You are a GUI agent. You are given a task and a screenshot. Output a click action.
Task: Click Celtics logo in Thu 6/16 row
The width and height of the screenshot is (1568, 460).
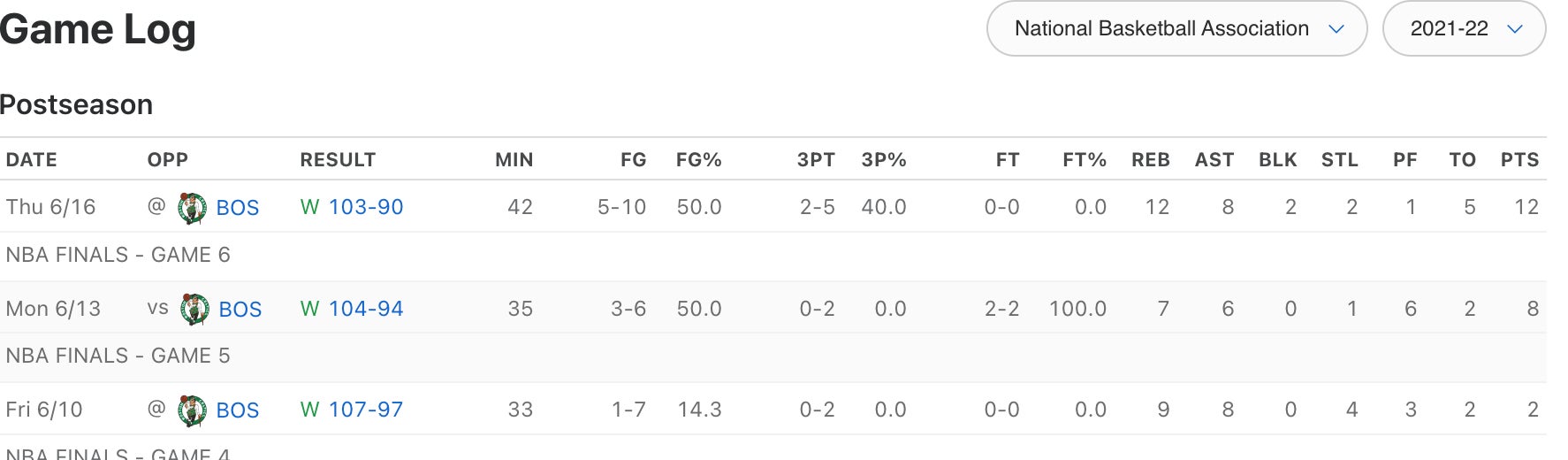tap(192, 208)
